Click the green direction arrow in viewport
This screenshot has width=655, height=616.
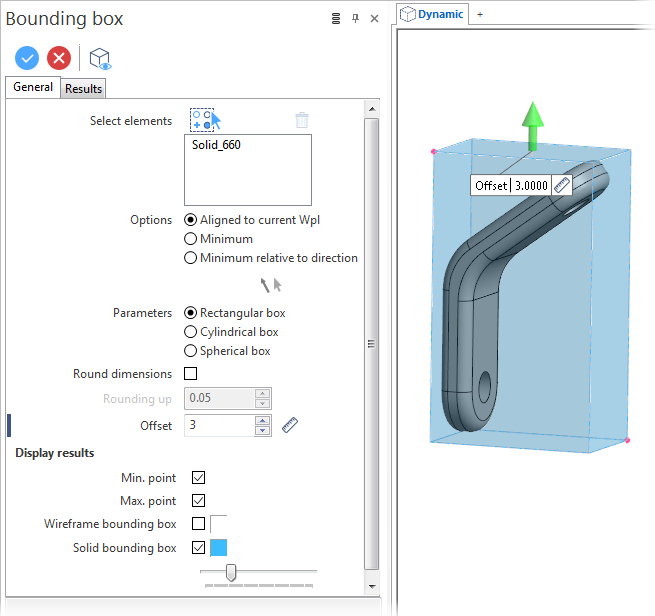click(533, 125)
